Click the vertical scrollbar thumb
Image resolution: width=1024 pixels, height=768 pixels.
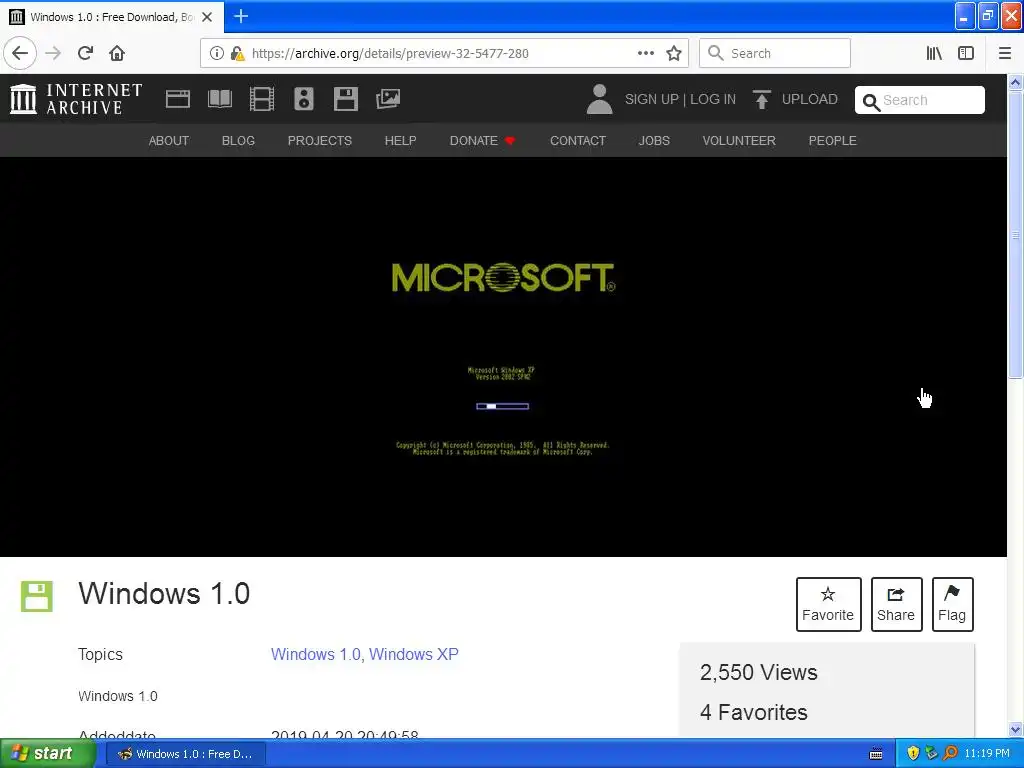pos(1015,234)
